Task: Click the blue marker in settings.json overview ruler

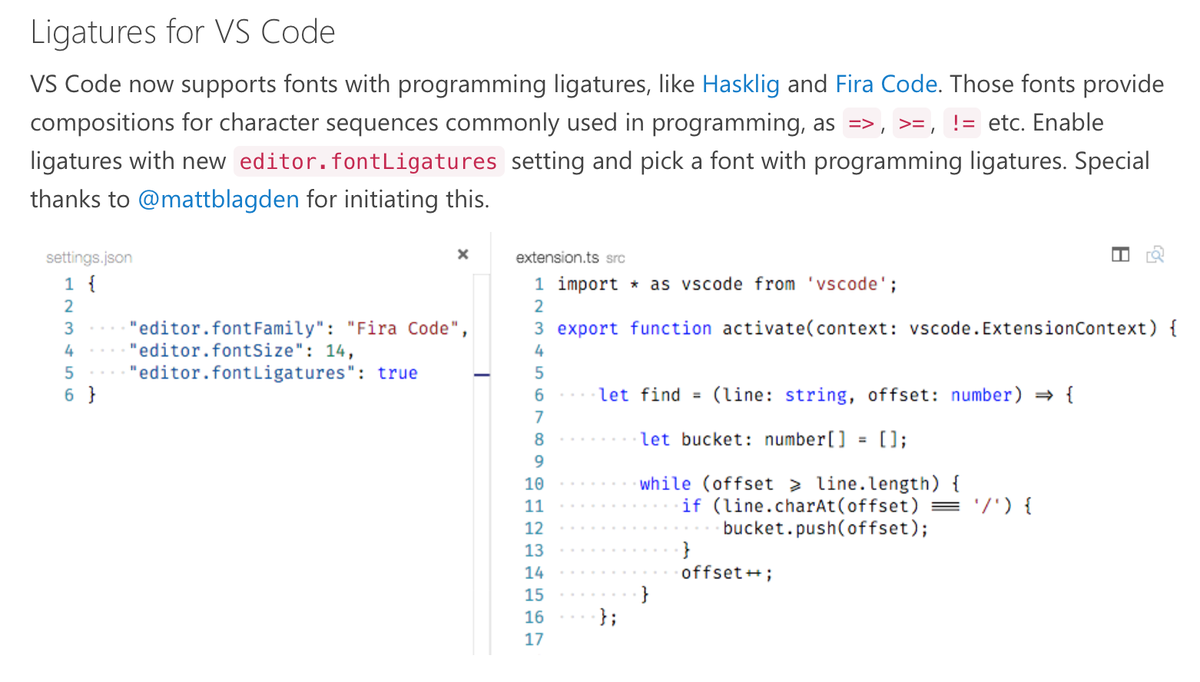Action: point(483,376)
